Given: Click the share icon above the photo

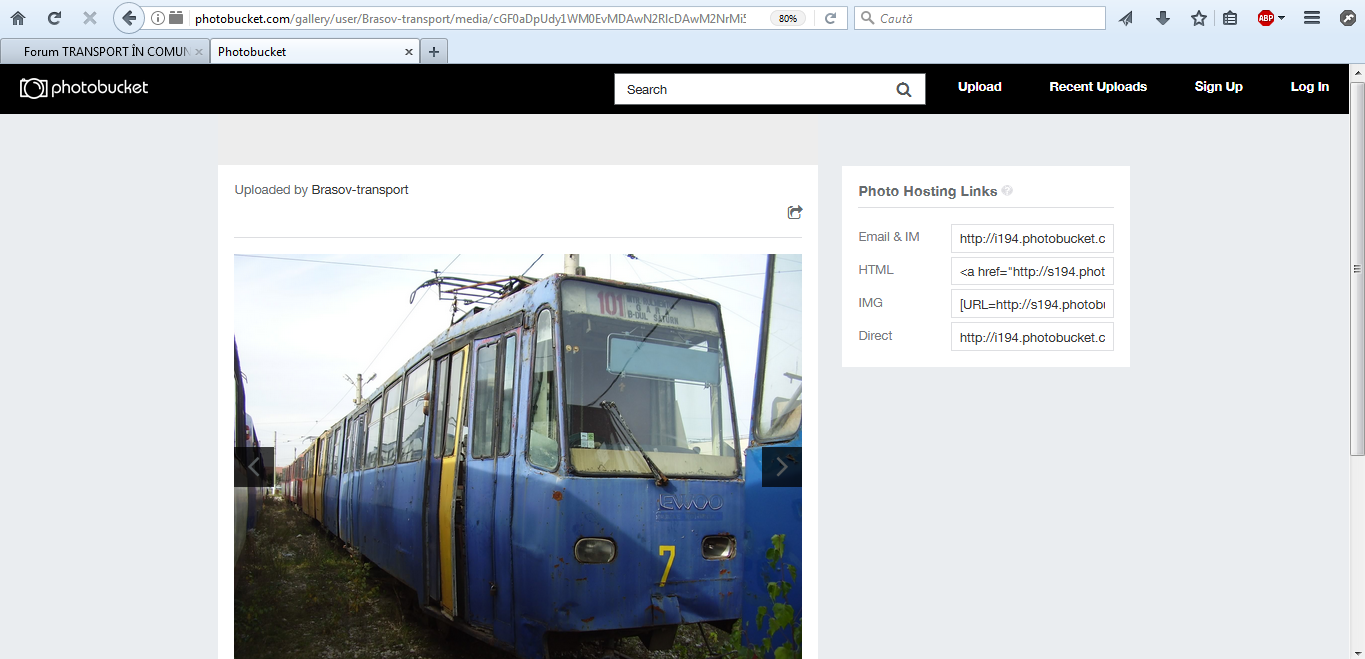Looking at the screenshot, I should click(x=795, y=212).
